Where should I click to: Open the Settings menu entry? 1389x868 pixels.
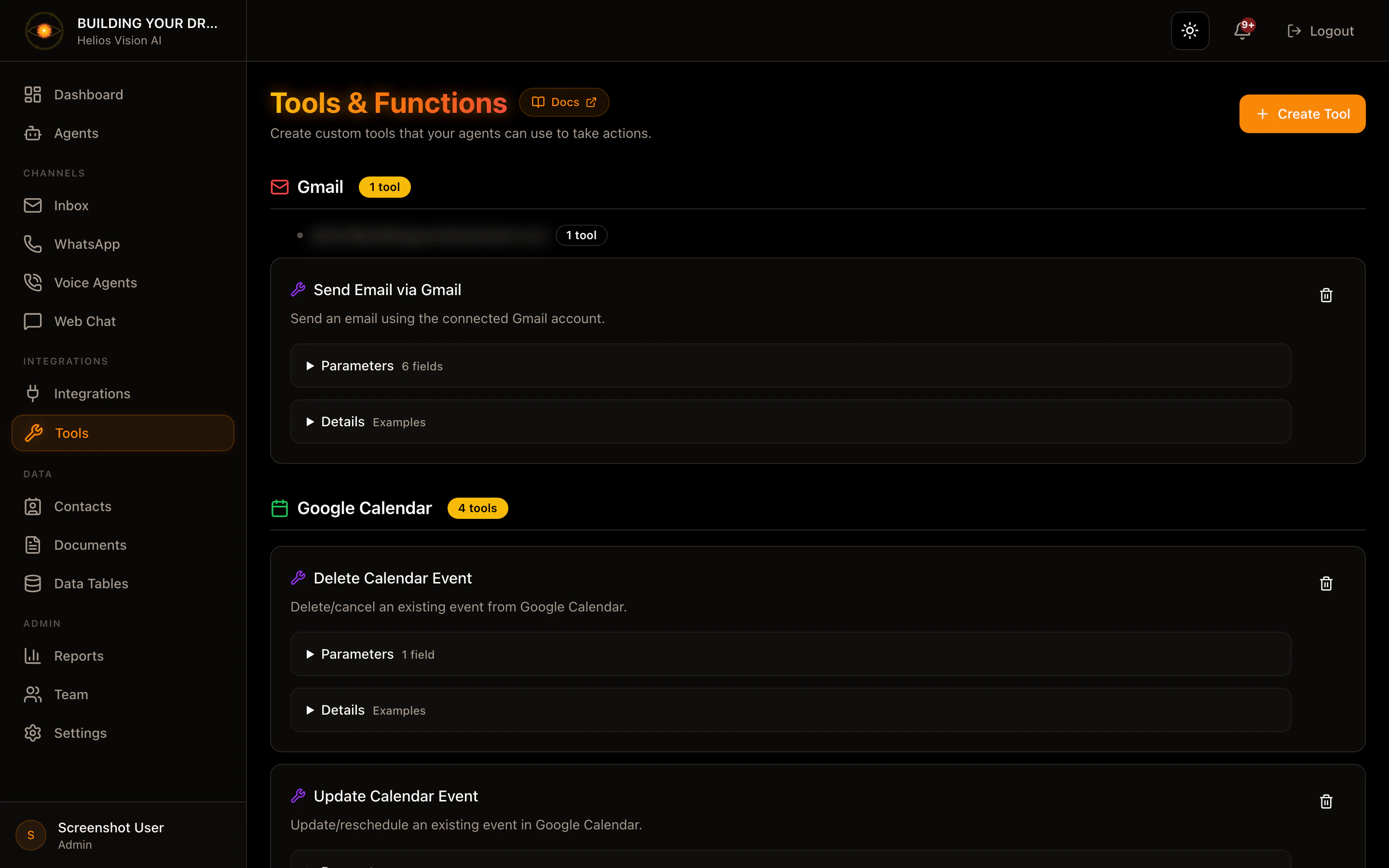tap(81, 733)
